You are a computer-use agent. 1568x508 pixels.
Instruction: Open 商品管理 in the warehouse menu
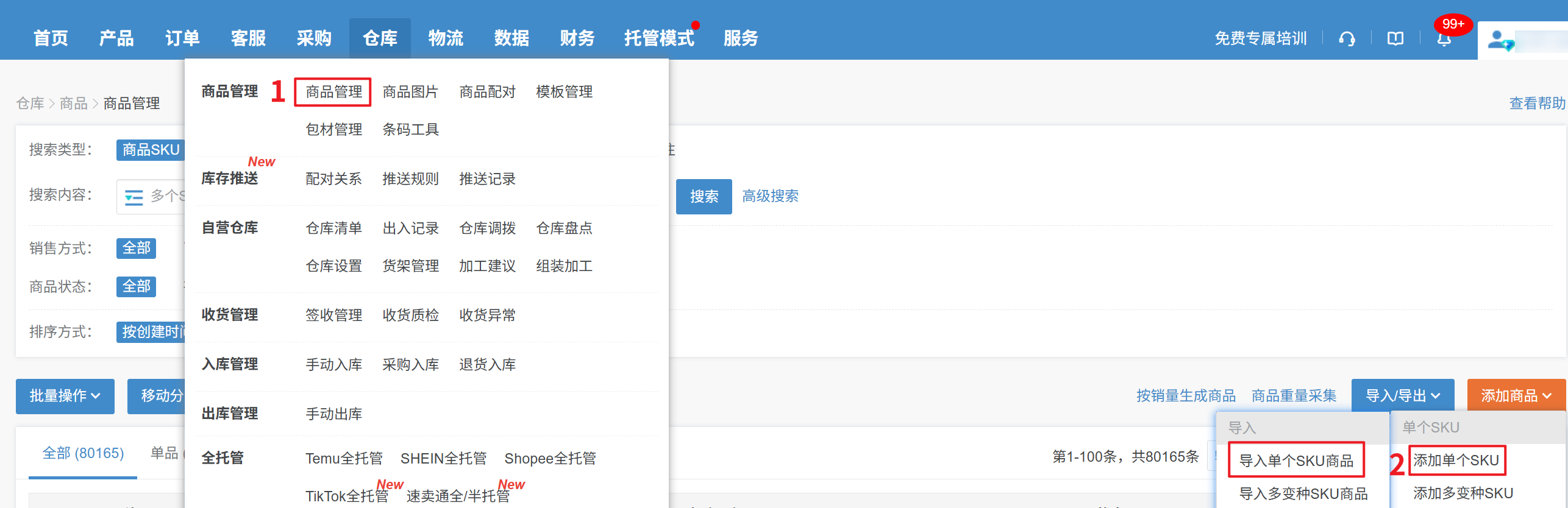point(333,92)
